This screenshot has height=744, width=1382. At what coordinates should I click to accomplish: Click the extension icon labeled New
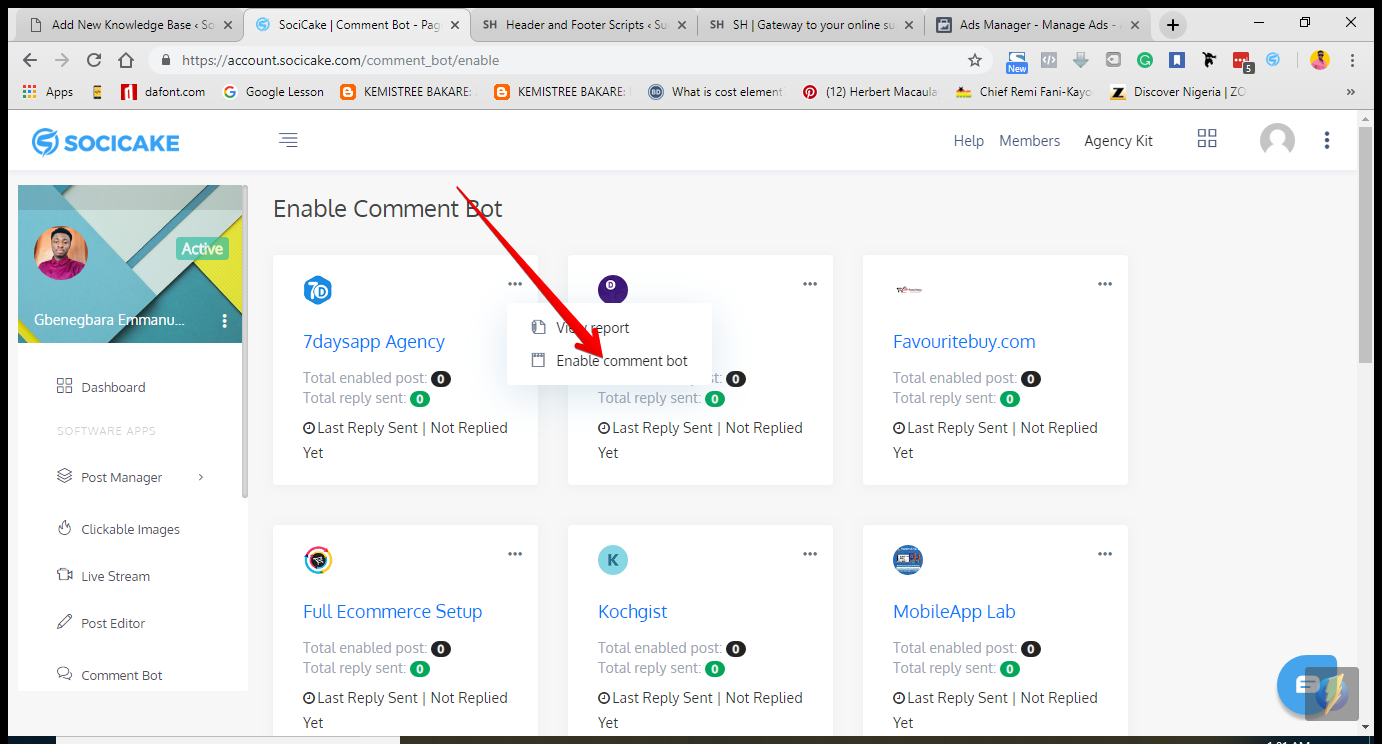click(1017, 62)
